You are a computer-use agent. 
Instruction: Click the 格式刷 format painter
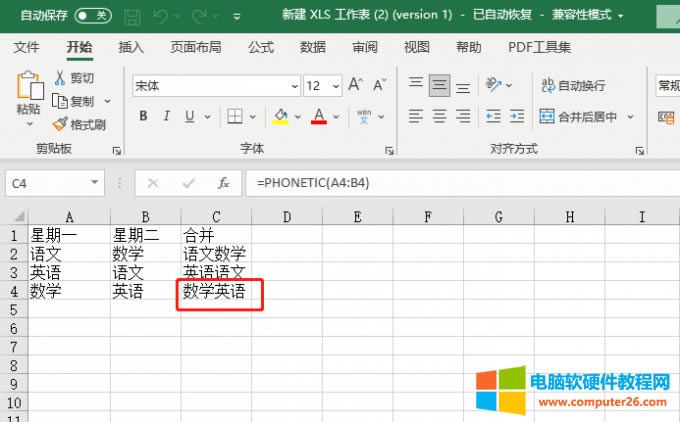79,124
